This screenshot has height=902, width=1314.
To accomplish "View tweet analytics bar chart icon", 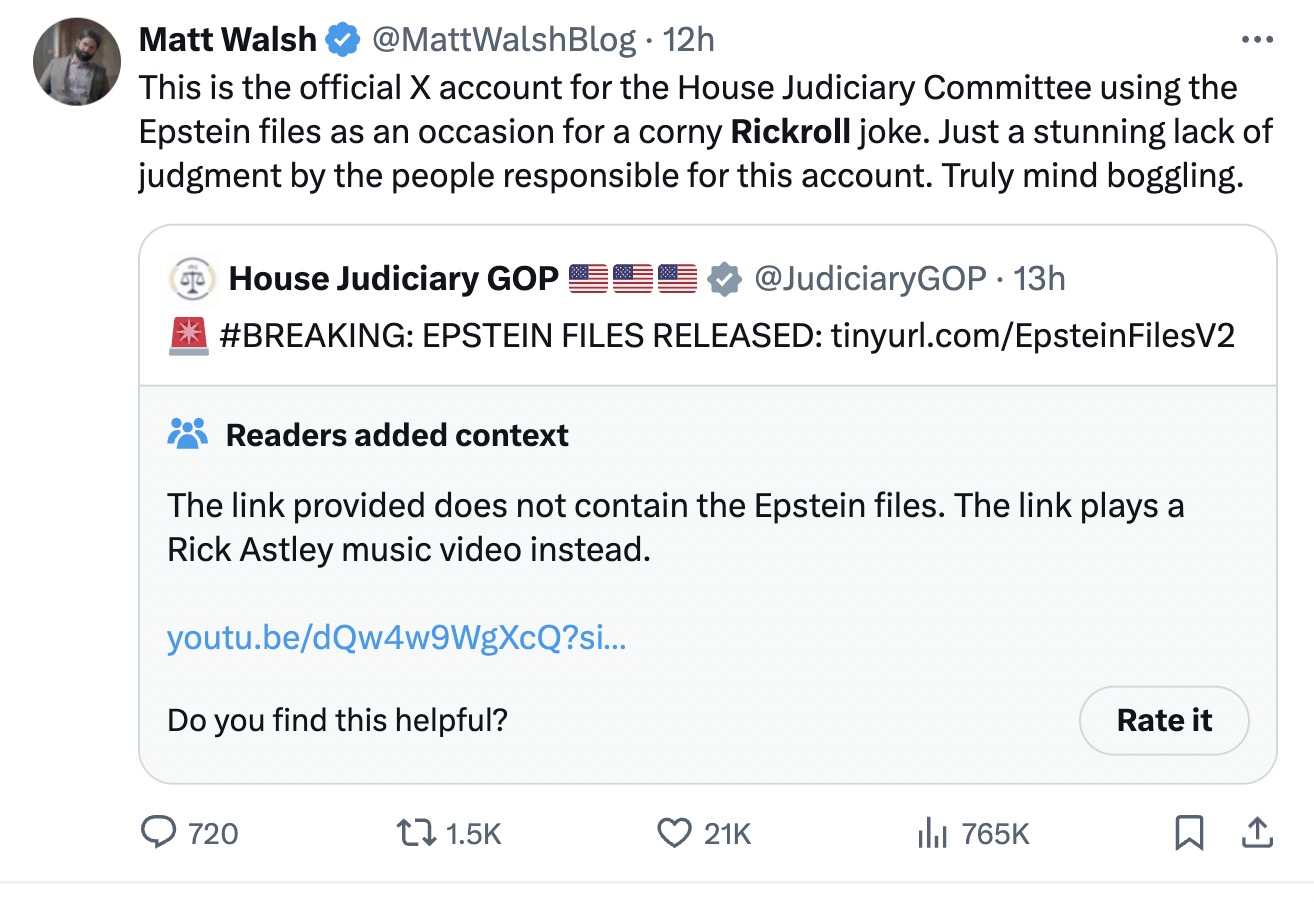I will click(x=931, y=833).
